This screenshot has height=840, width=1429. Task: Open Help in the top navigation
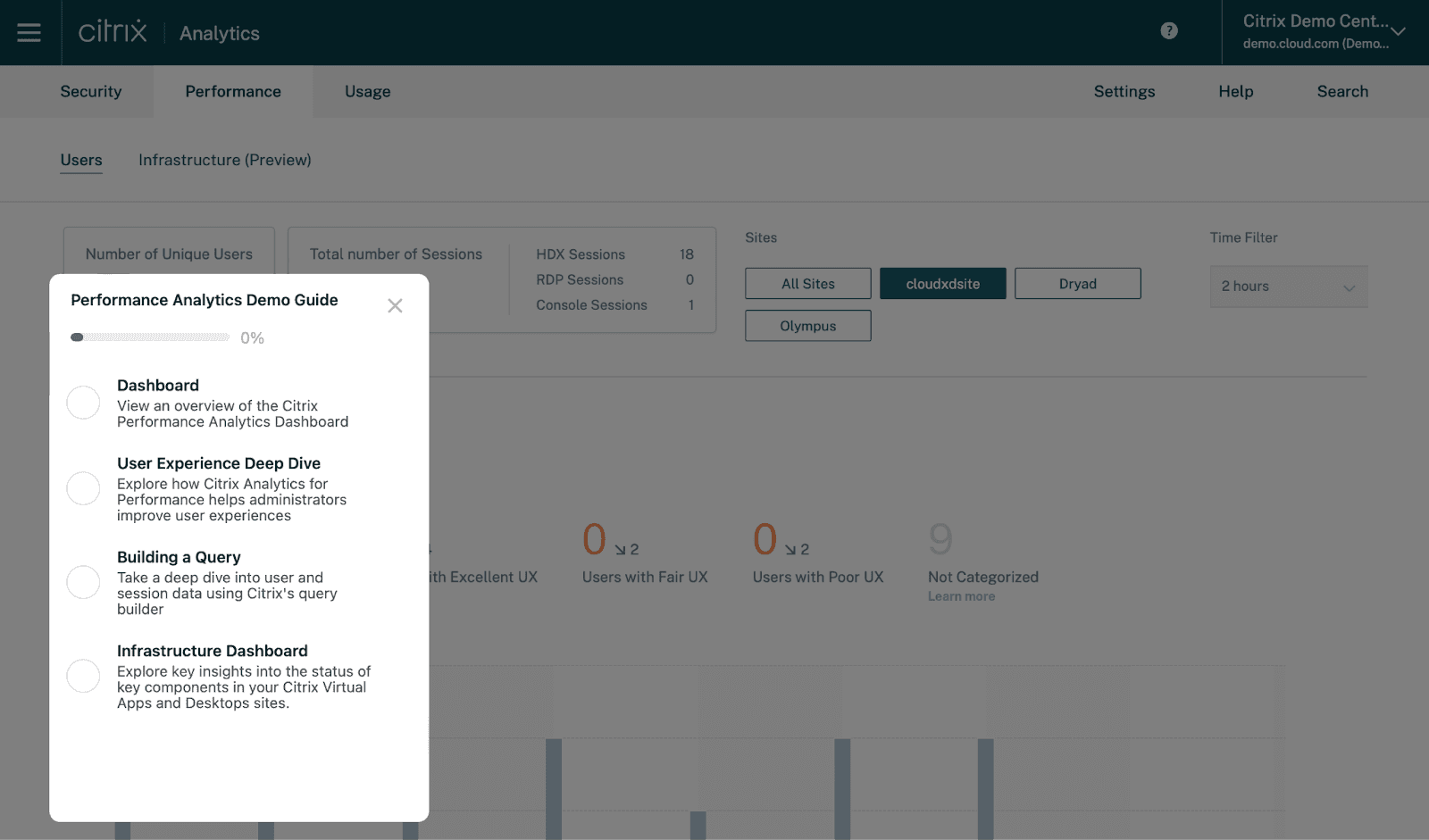coord(1236,91)
